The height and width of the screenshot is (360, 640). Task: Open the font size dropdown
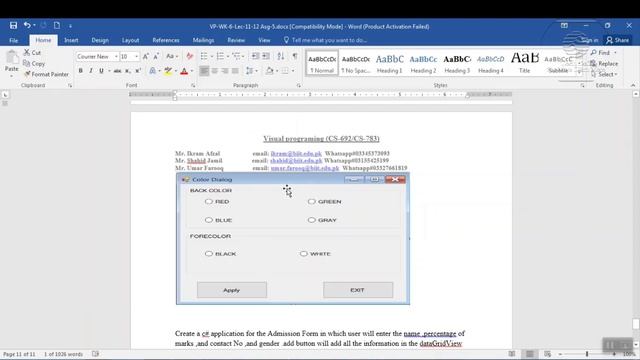[136, 56]
